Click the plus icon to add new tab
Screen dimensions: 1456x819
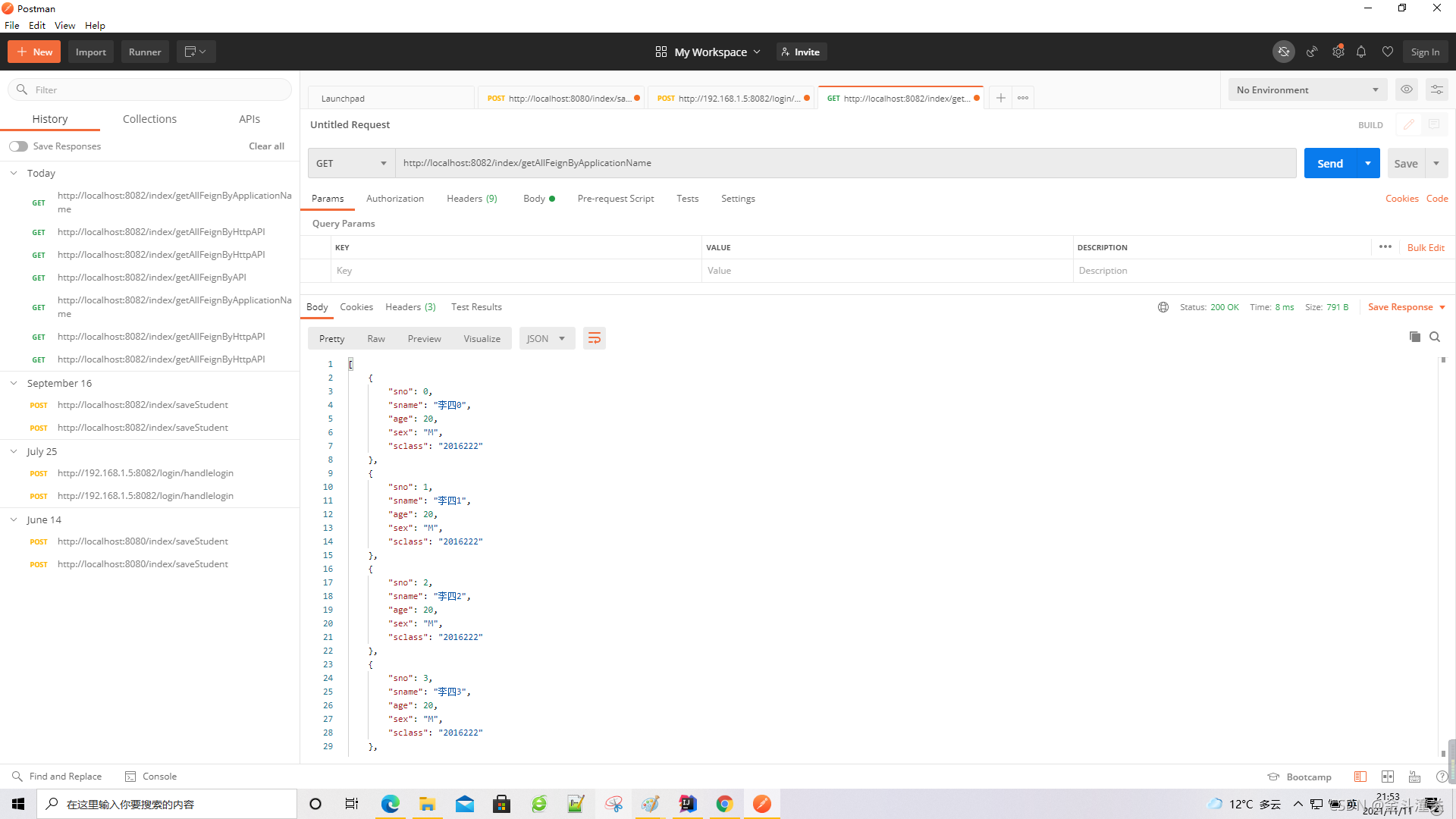[1001, 98]
